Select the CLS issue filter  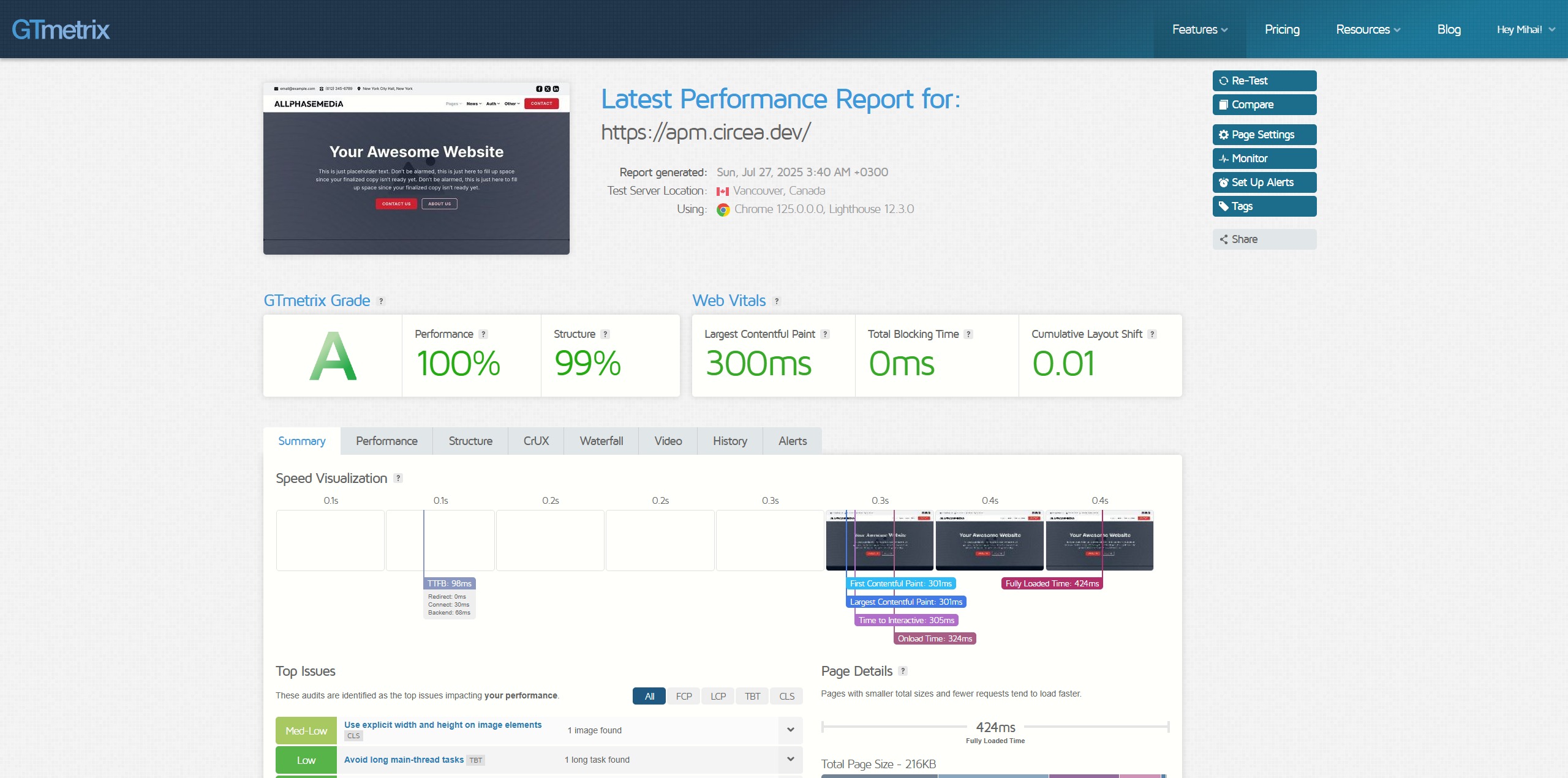(x=786, y=697)
